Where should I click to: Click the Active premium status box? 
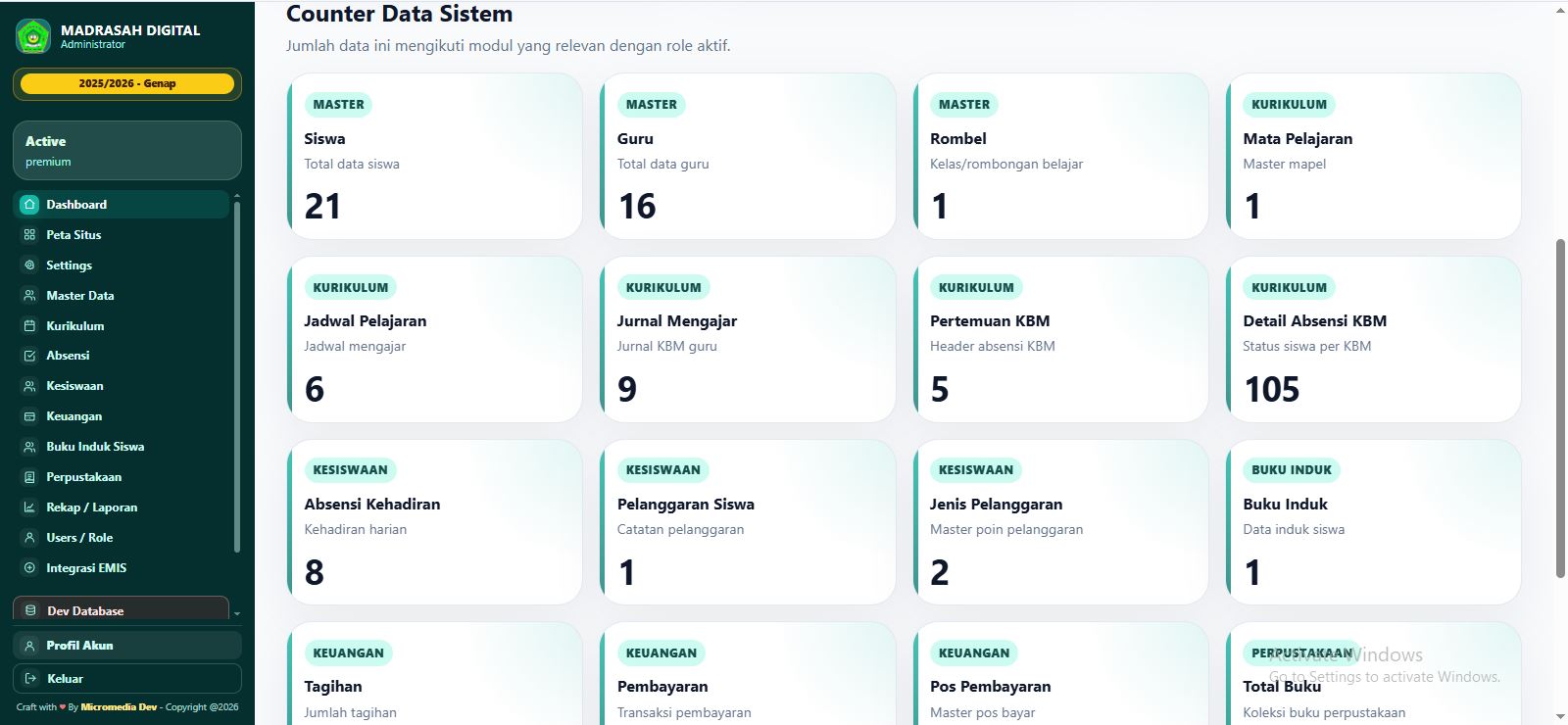pos(127,151)
